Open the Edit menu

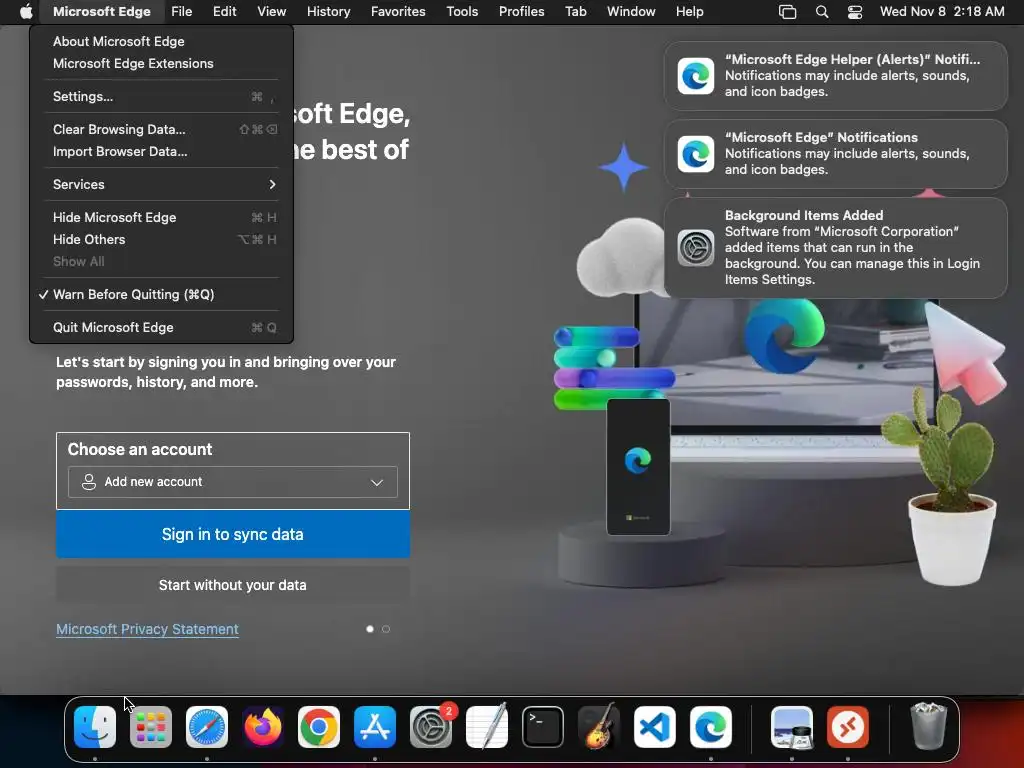pos(224,11)
